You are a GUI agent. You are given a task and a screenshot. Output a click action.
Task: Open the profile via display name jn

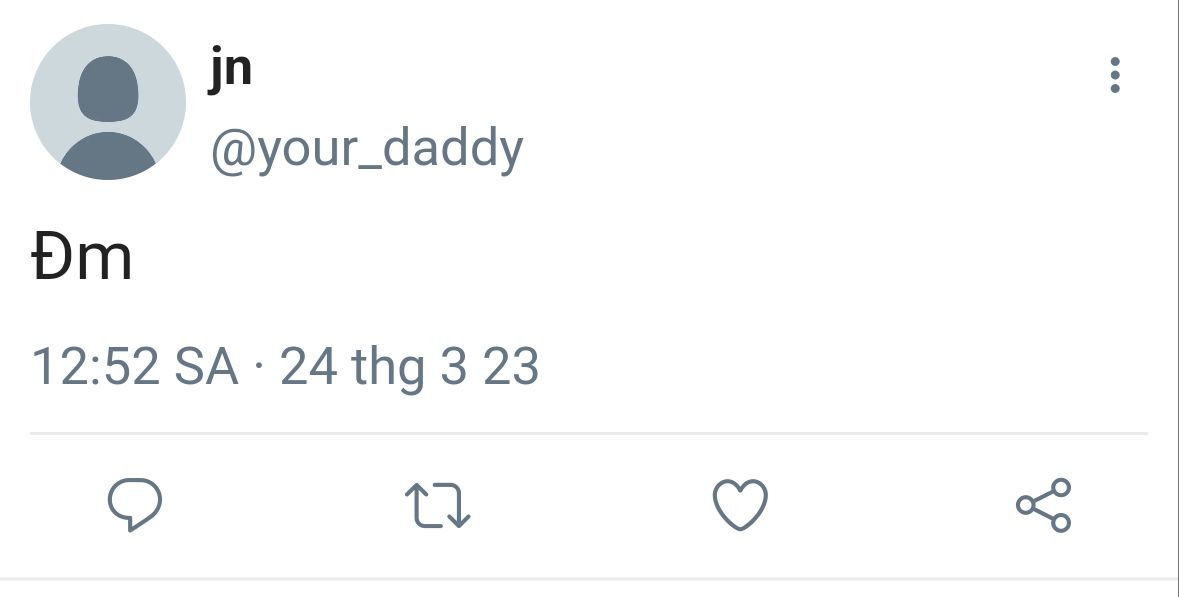click(x=230, y=70)
